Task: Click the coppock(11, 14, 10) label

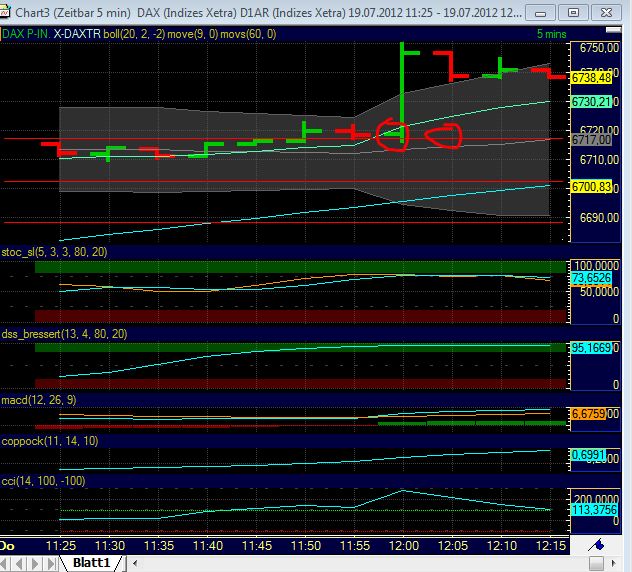Action: coord(50,441)
